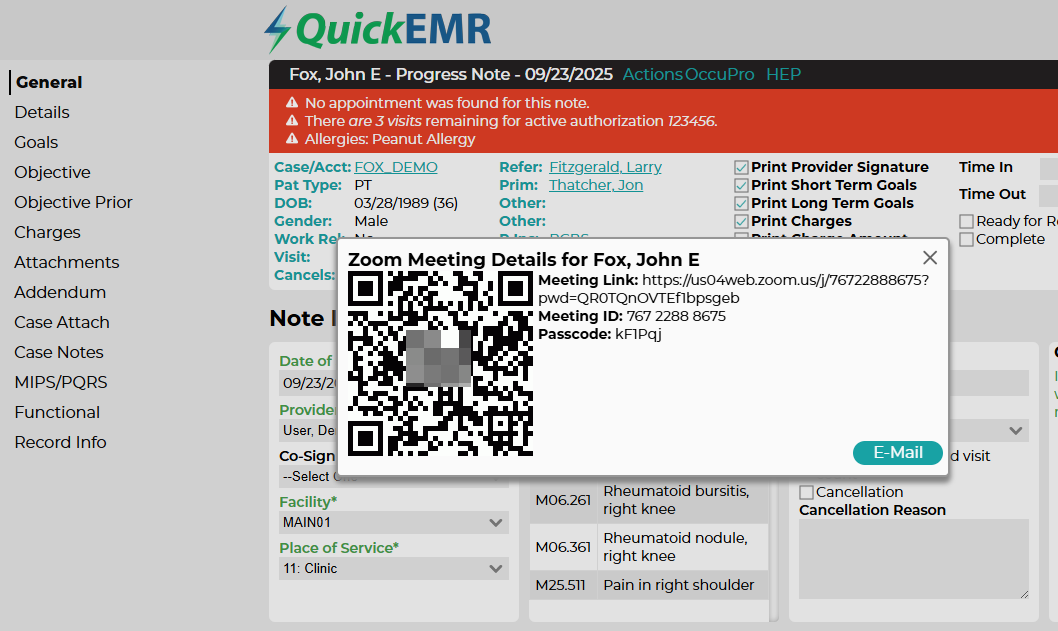Viewport: 1058px width, 631px height.
Task: Click the Date of note field
Action: (x=308, y=383)
